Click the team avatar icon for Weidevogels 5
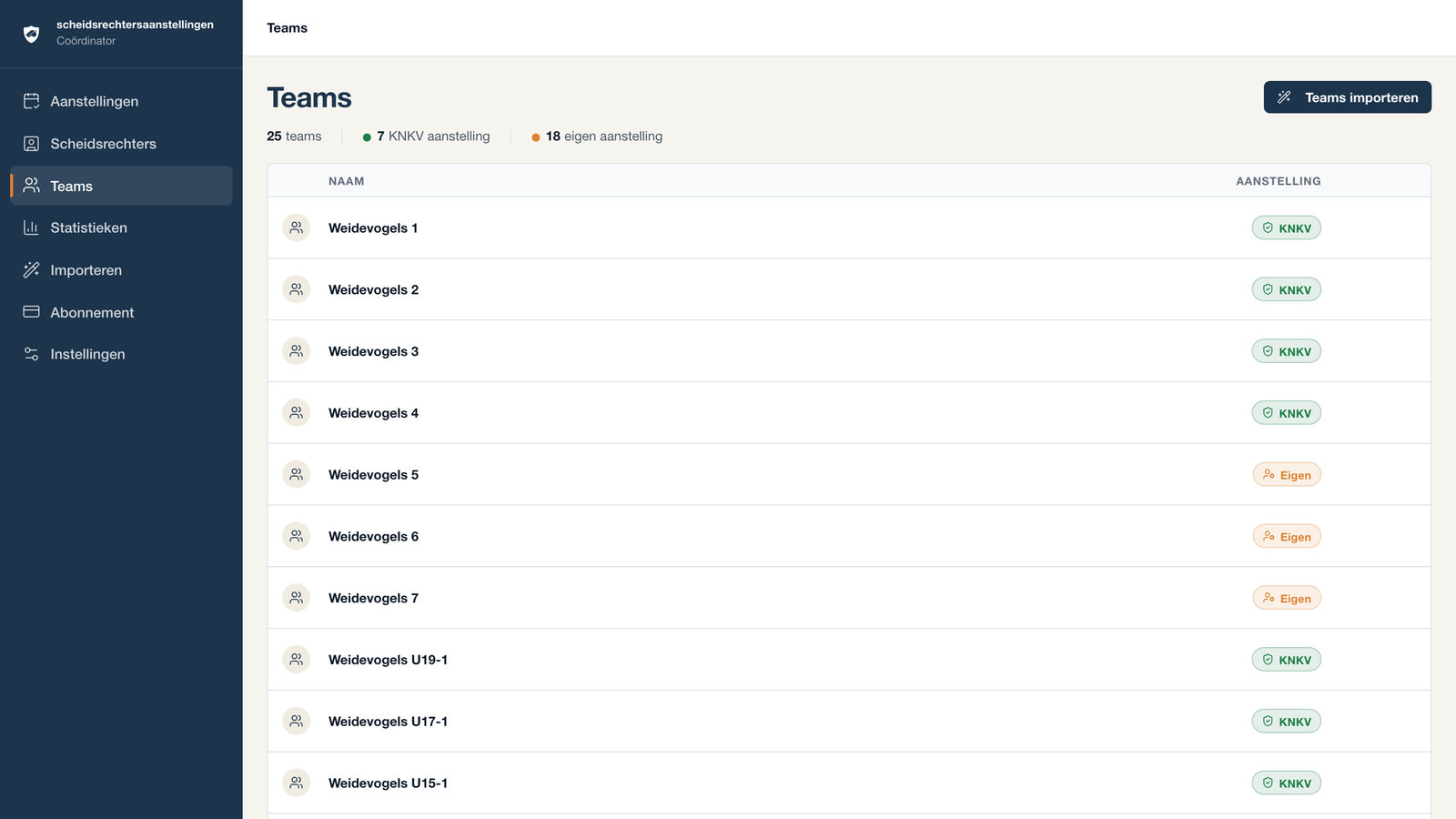The width and height of the screenshot is (1456, 819). (296, 474)
